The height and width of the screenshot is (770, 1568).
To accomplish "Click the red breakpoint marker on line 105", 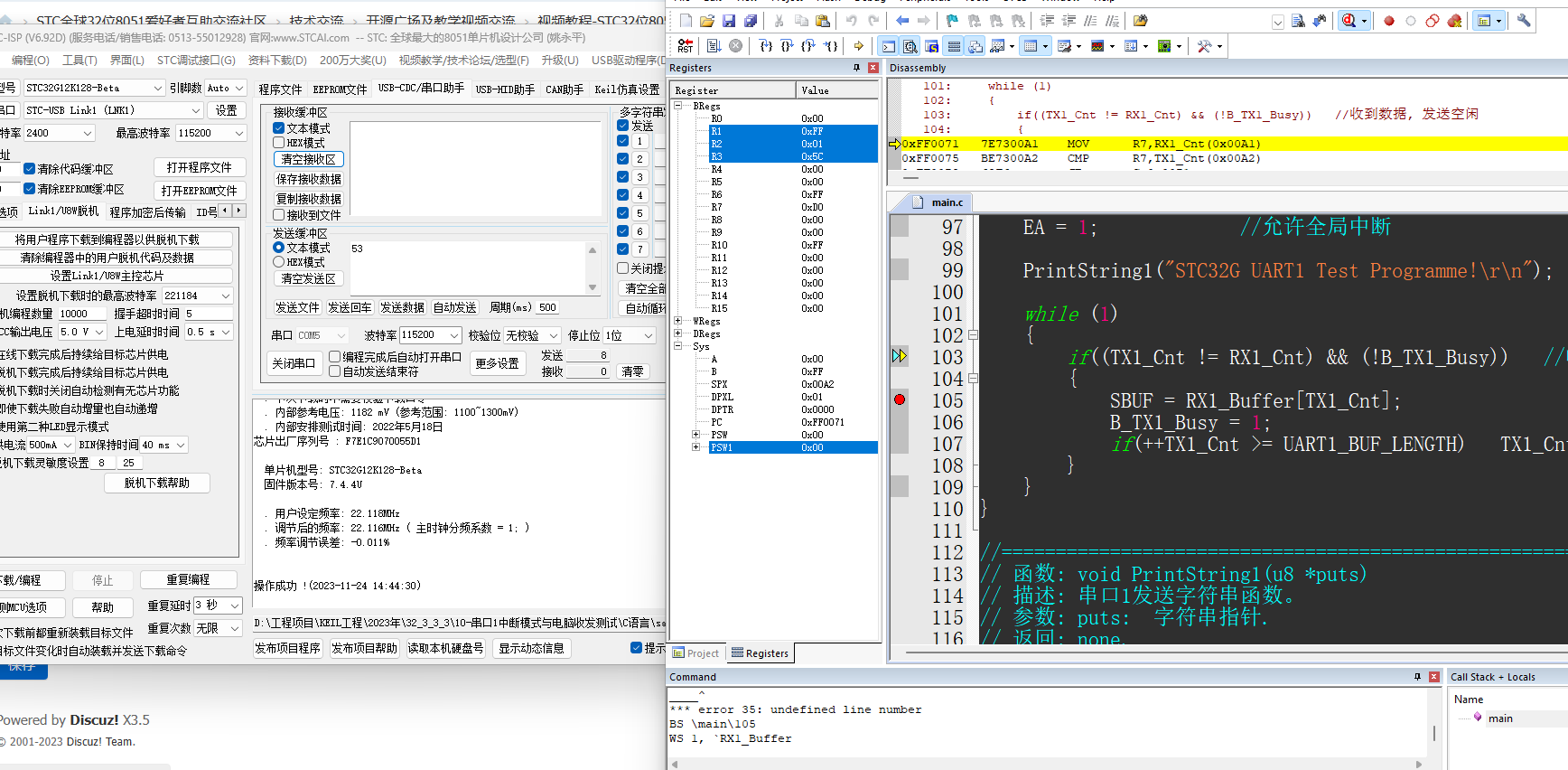I will click(900, 399).
